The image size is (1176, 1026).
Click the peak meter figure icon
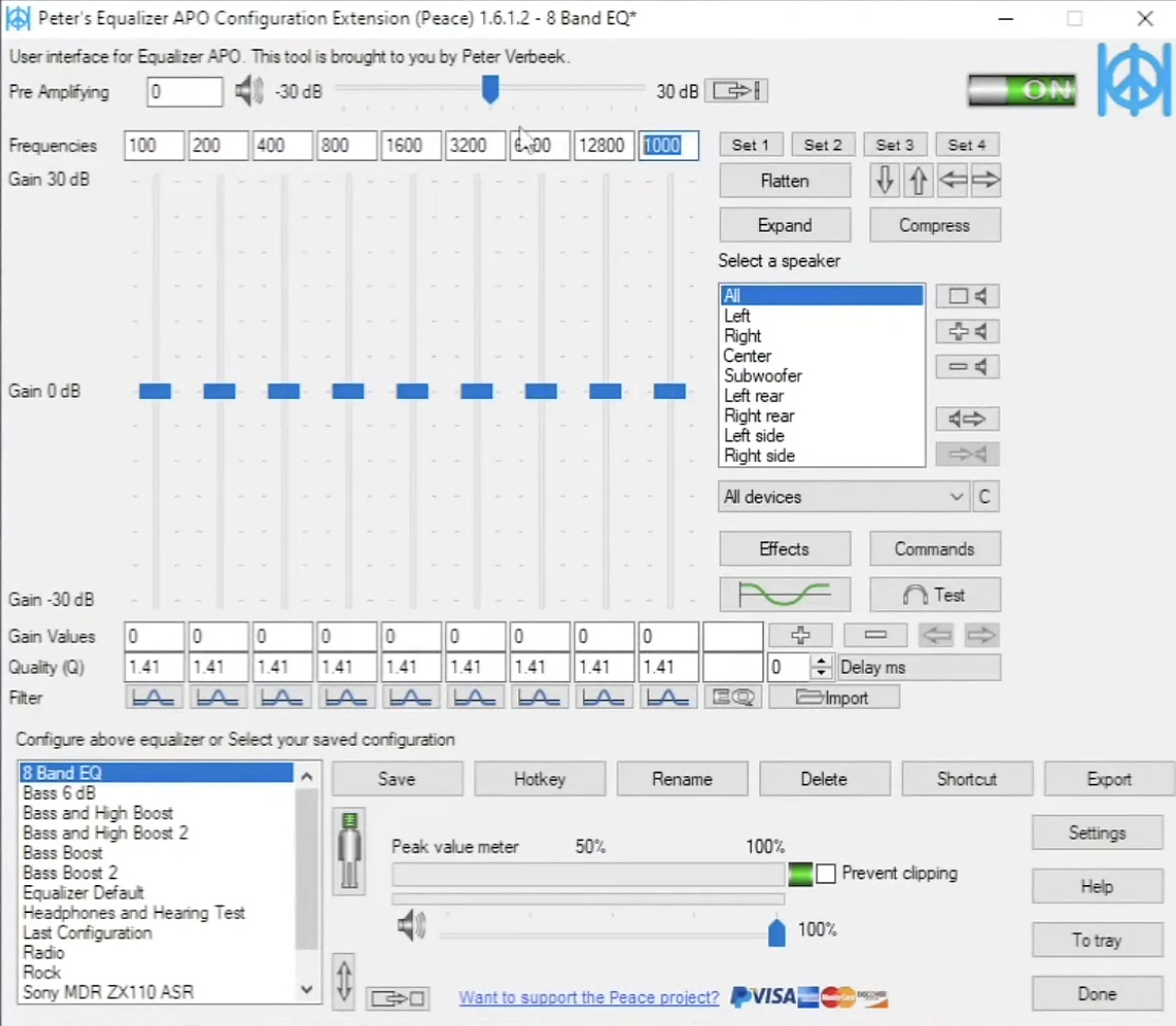(x=349, y=851)
